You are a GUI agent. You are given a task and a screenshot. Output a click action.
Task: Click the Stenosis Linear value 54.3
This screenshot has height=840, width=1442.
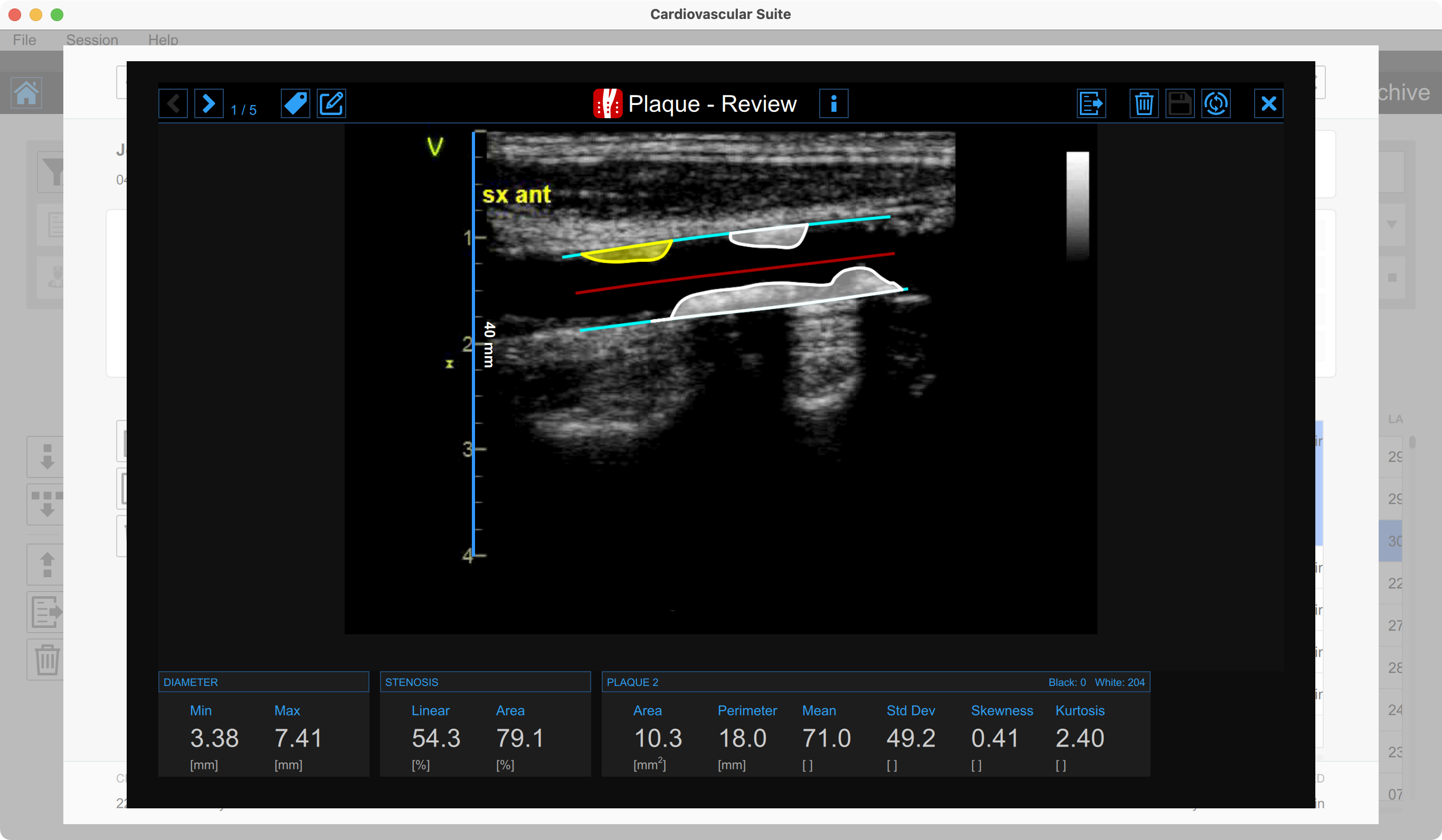click(x=435, y=738)
